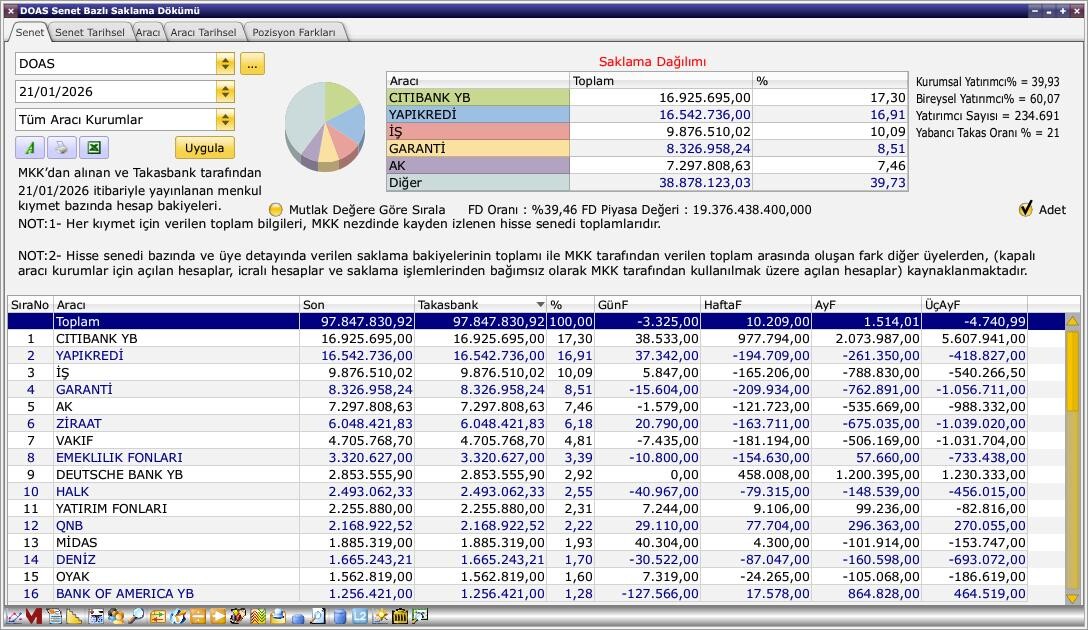1088x630 pixels.
Task: Click the yellow staircase icon in bottom toolbar
Action: click(74, 616)
